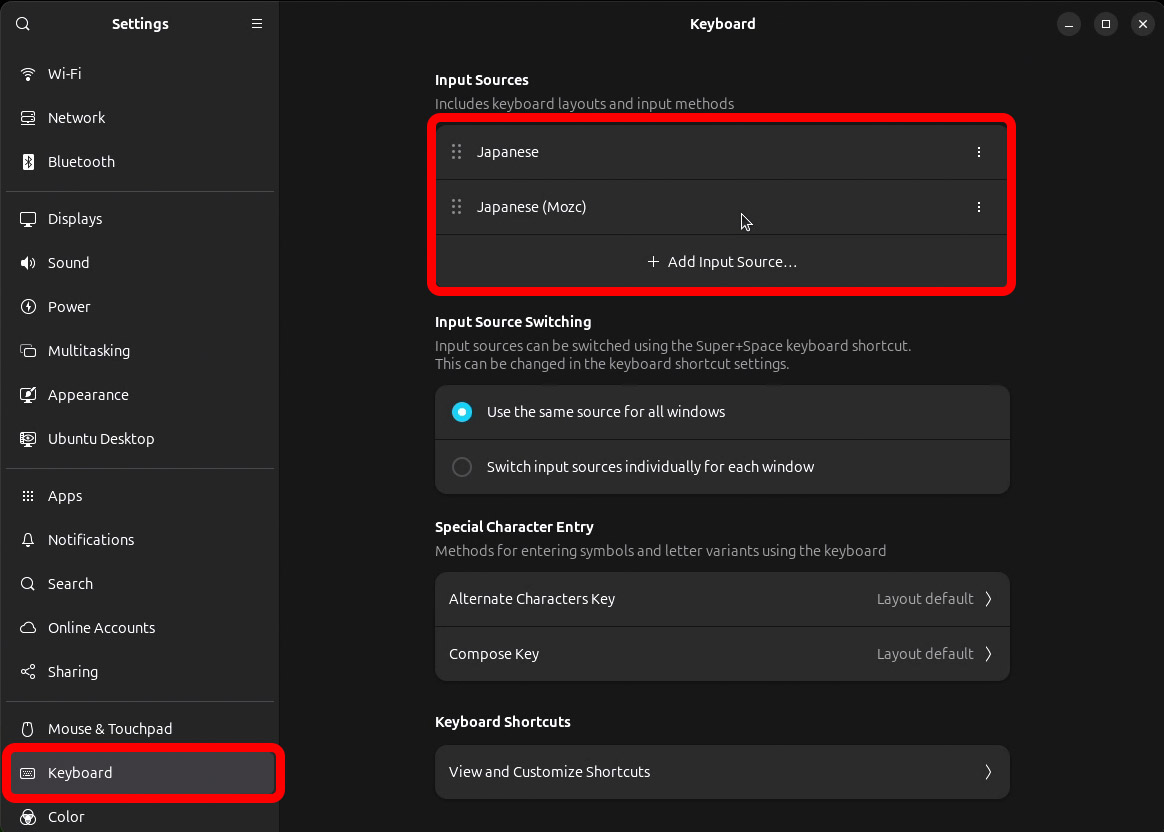The image size is (1164, 832).
Task: Go to Network settings panel
Action: [140, 117]
